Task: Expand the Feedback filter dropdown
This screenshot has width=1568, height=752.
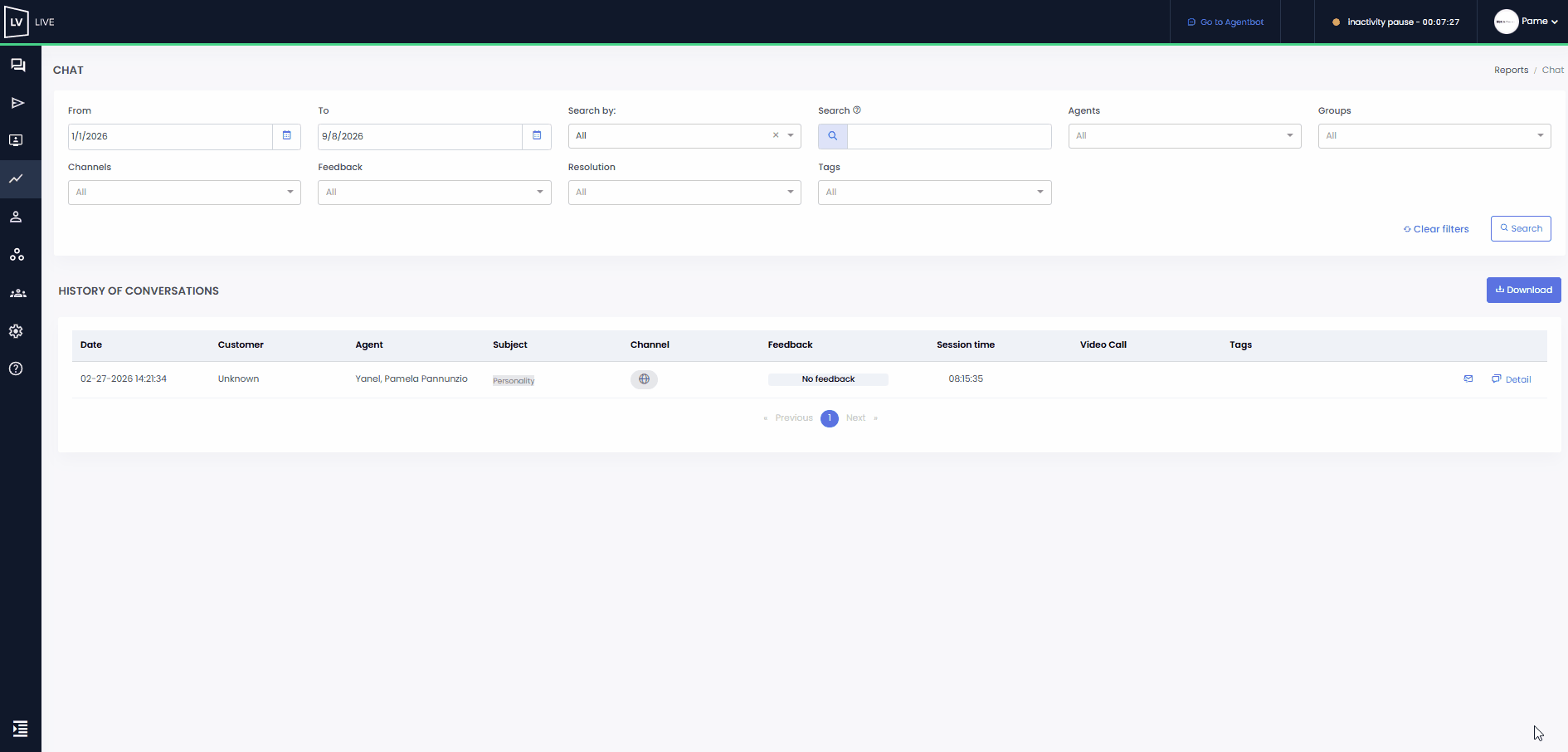Action: (x=434, y=193)
